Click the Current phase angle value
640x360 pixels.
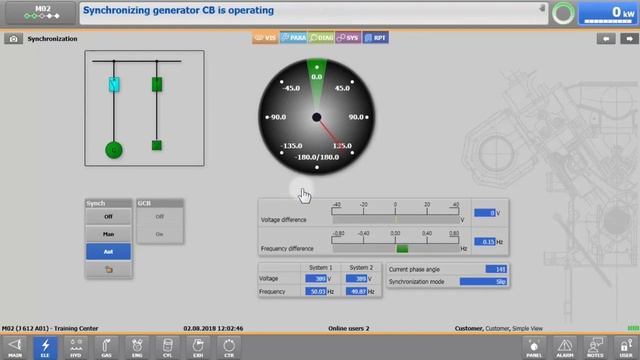496,269
